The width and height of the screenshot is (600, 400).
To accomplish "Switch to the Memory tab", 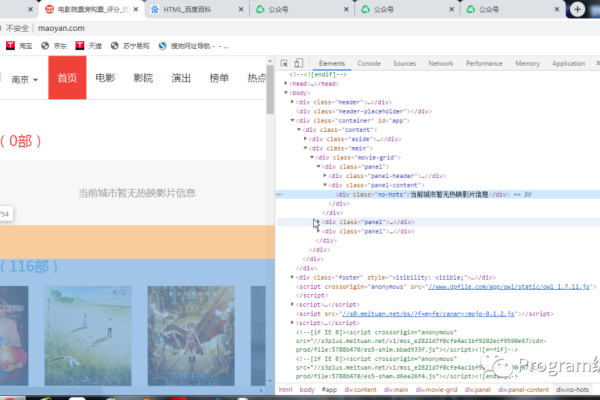I will point(527,63).
